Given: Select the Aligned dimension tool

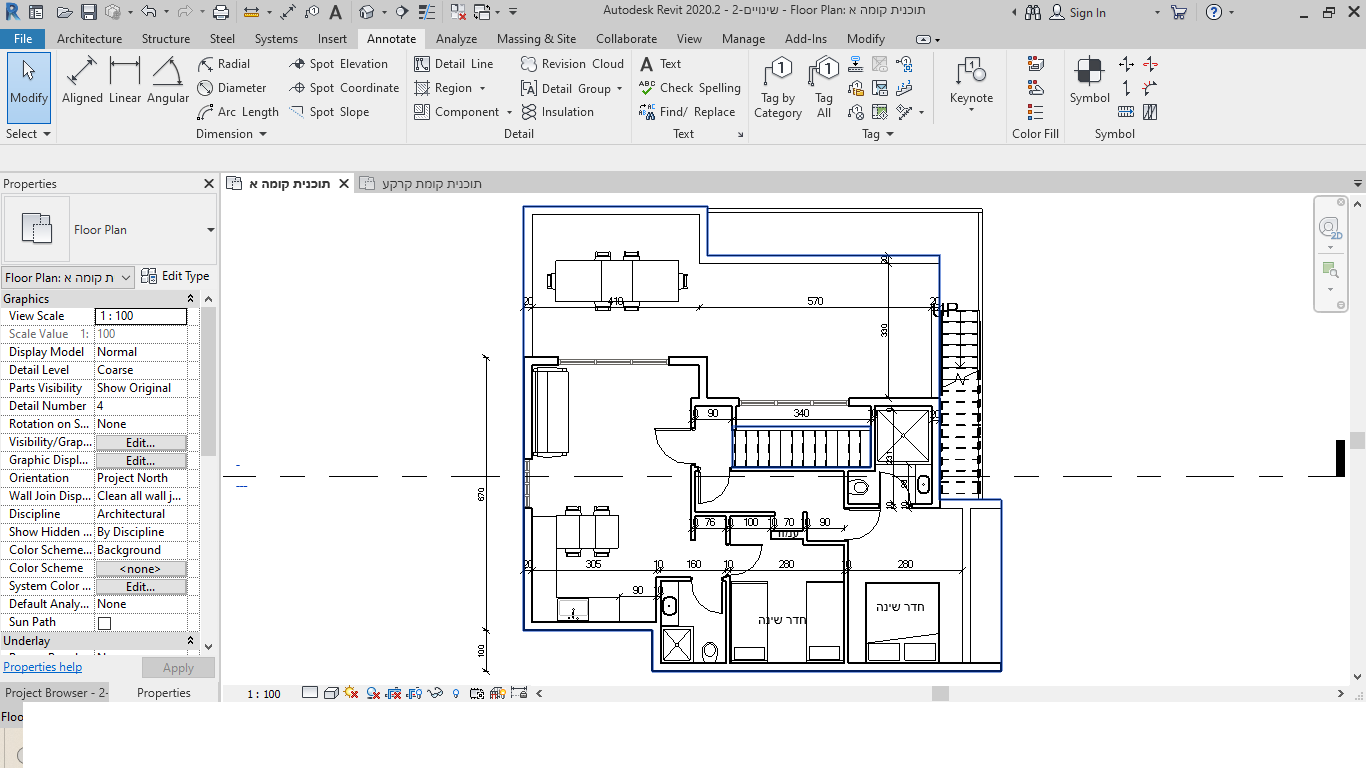Looking at the screenshot, I should tap(82, 81).
